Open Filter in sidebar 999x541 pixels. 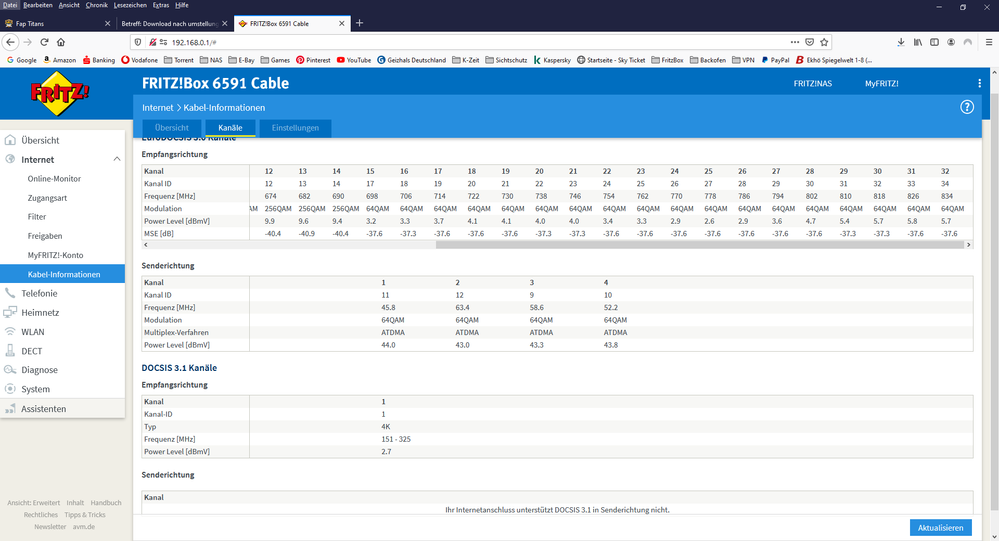(37, 217)
